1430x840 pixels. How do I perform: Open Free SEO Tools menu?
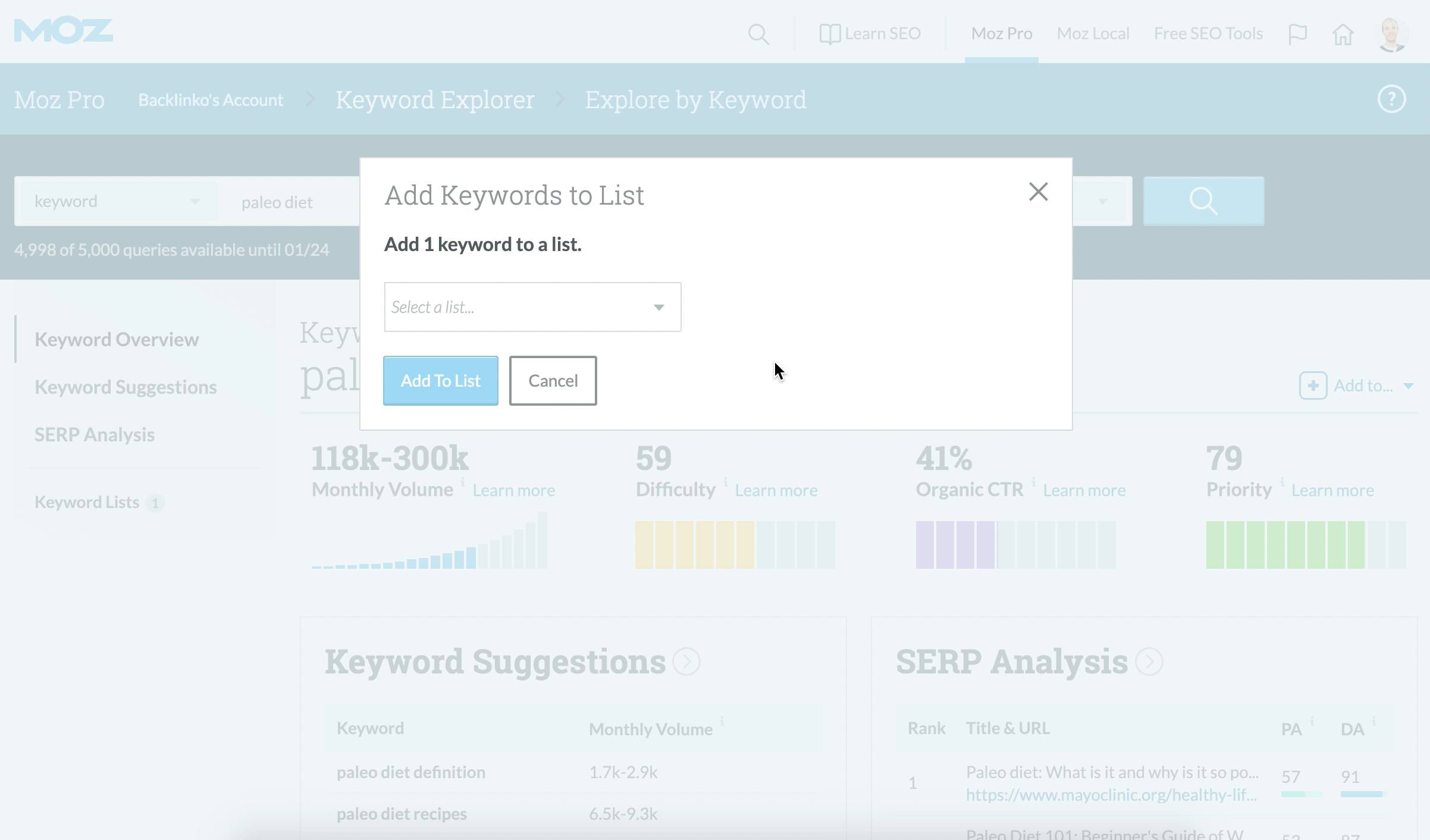(1208, 34)
